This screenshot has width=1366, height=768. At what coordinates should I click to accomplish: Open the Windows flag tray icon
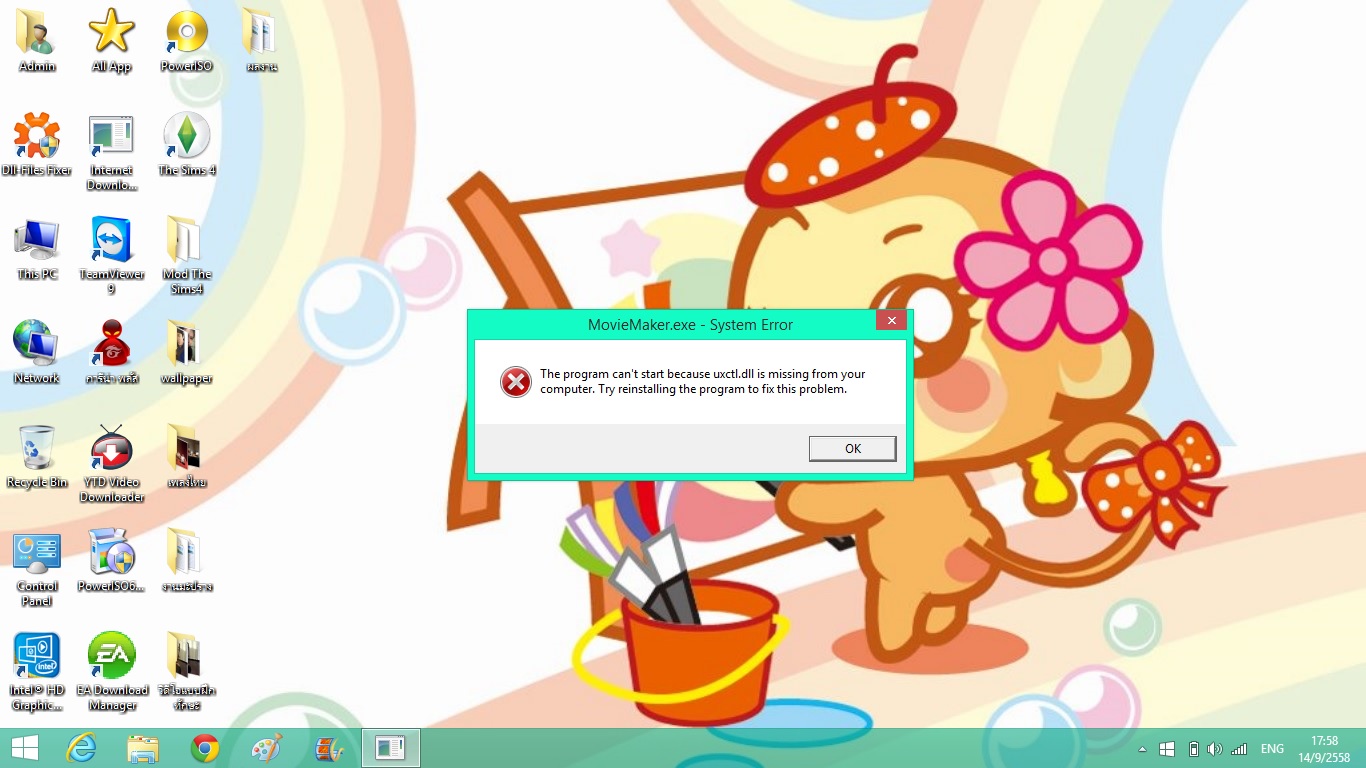pyautogui.click(x=1167, y=749)
